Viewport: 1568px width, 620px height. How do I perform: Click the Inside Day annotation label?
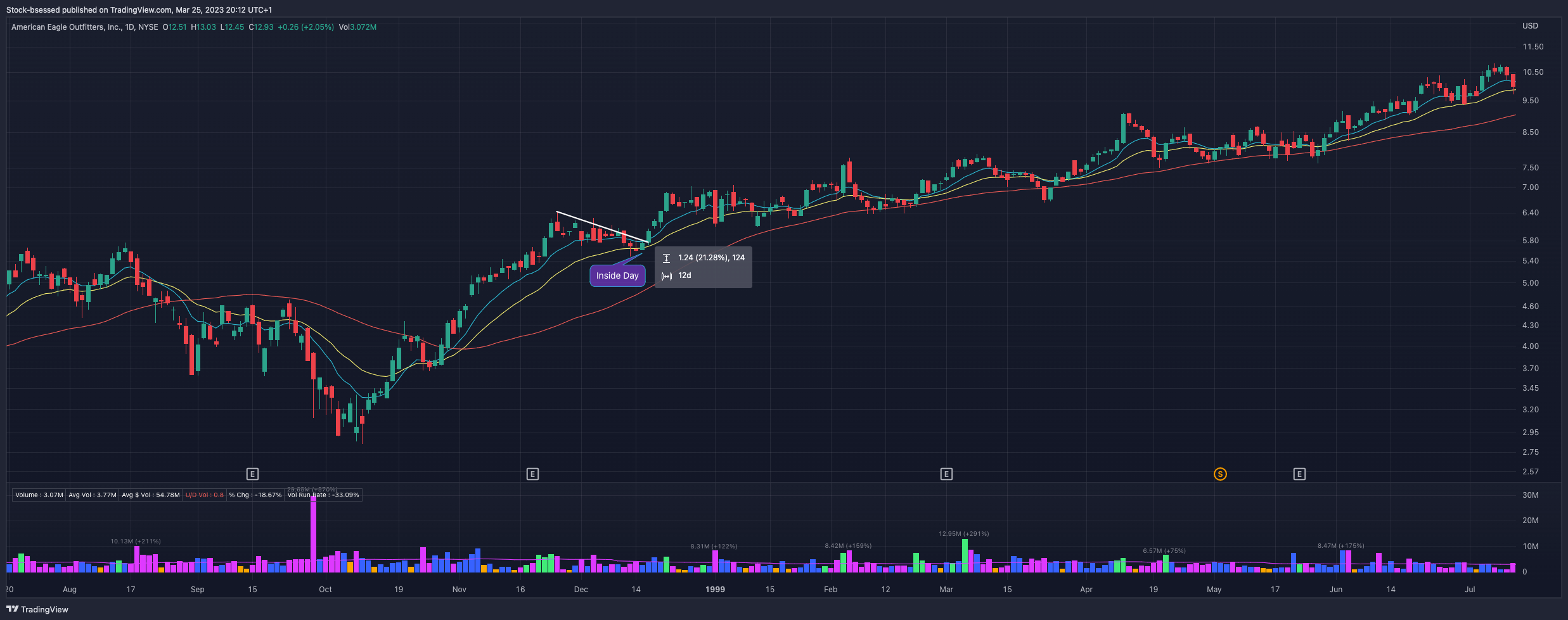pyautogui.click(x=617, y=275)
